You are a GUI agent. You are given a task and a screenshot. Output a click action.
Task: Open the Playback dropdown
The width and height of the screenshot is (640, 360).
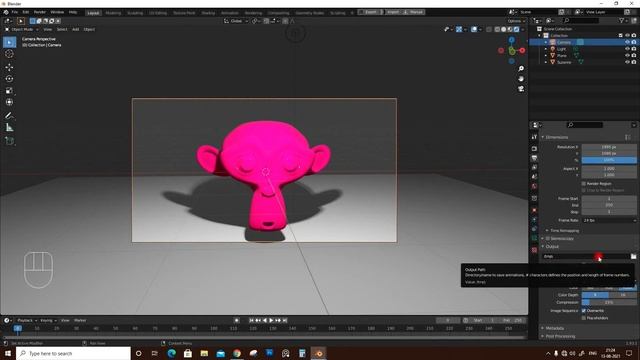coord(27,320)
